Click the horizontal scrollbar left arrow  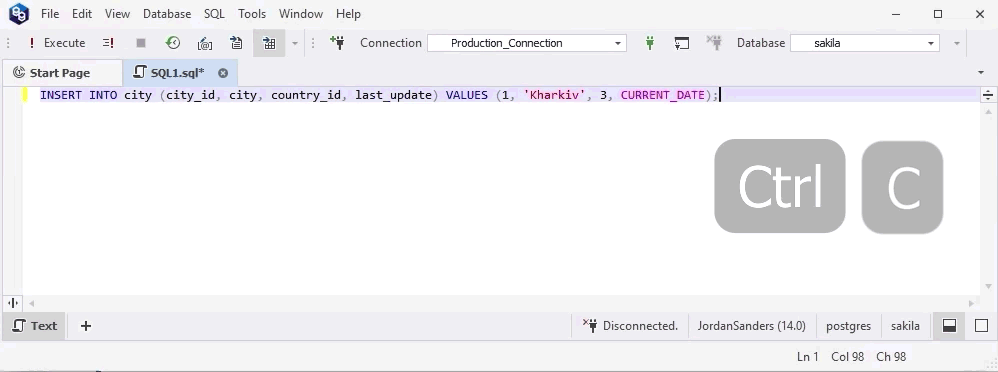(x=31, y=304)
